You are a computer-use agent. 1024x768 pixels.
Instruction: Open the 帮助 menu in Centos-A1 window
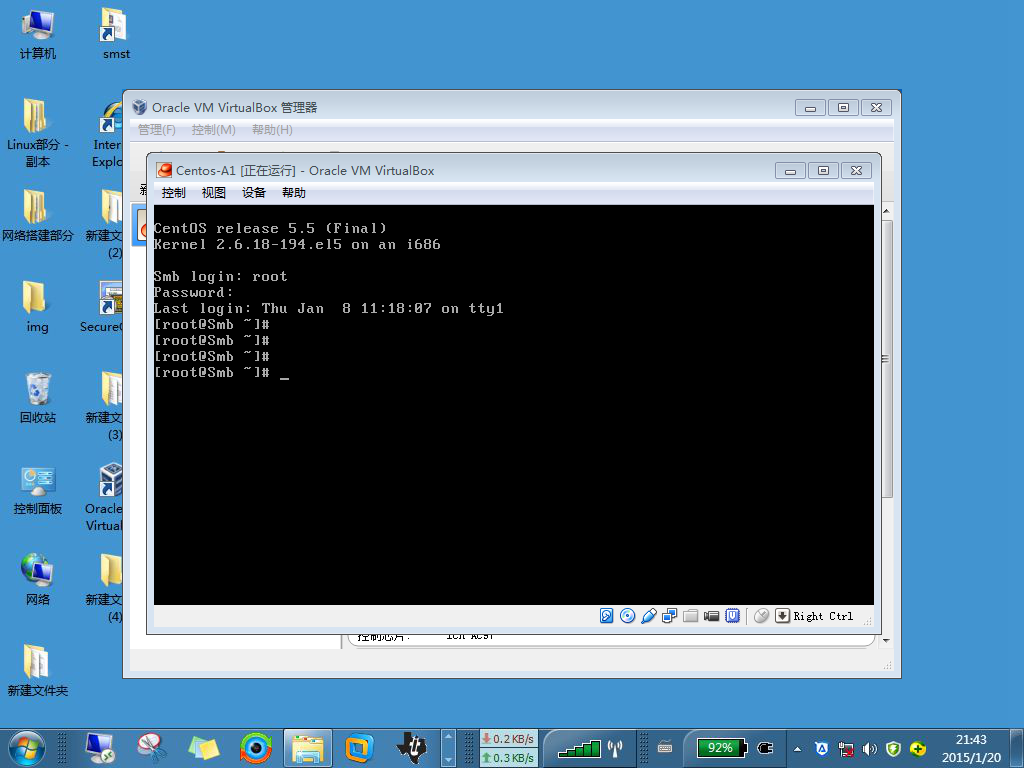point(293,193)
